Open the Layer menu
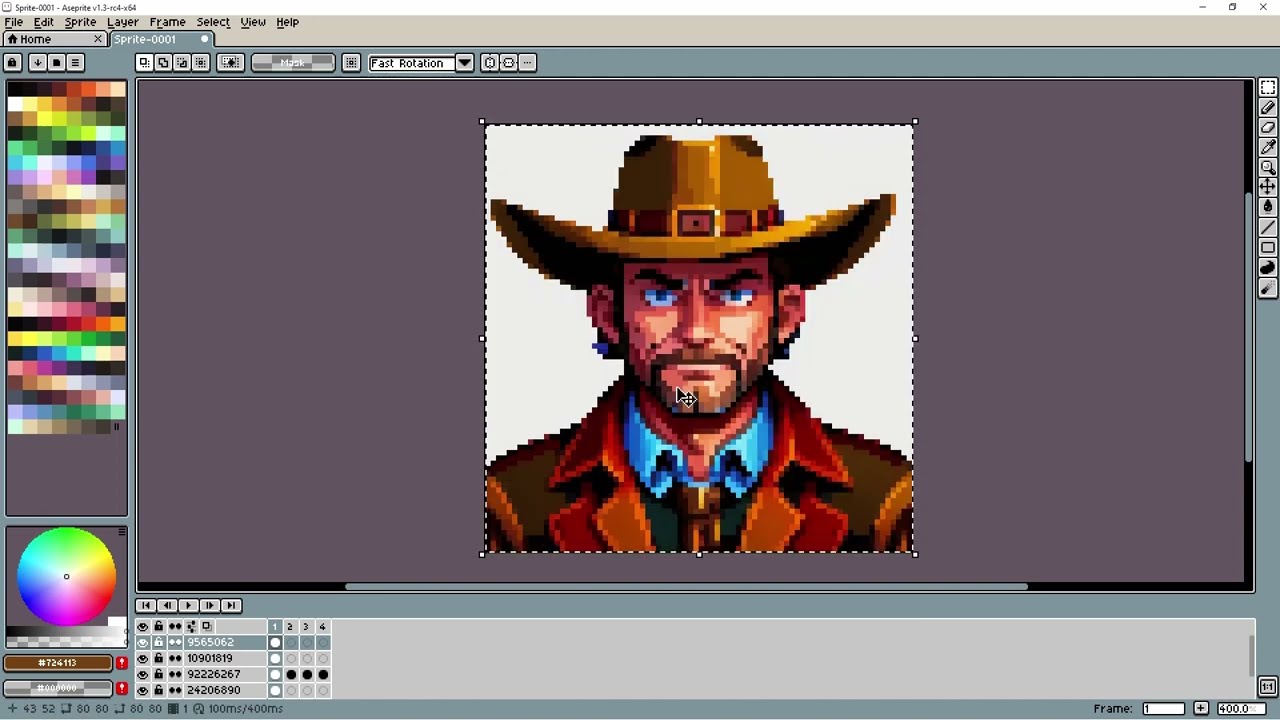The width and height of the screenshot is (1280, 720). click(x=122, y=22)
